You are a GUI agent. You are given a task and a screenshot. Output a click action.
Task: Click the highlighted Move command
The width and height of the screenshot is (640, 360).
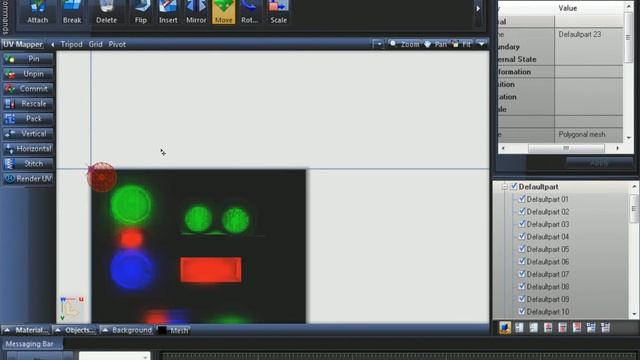click(223, 12)
